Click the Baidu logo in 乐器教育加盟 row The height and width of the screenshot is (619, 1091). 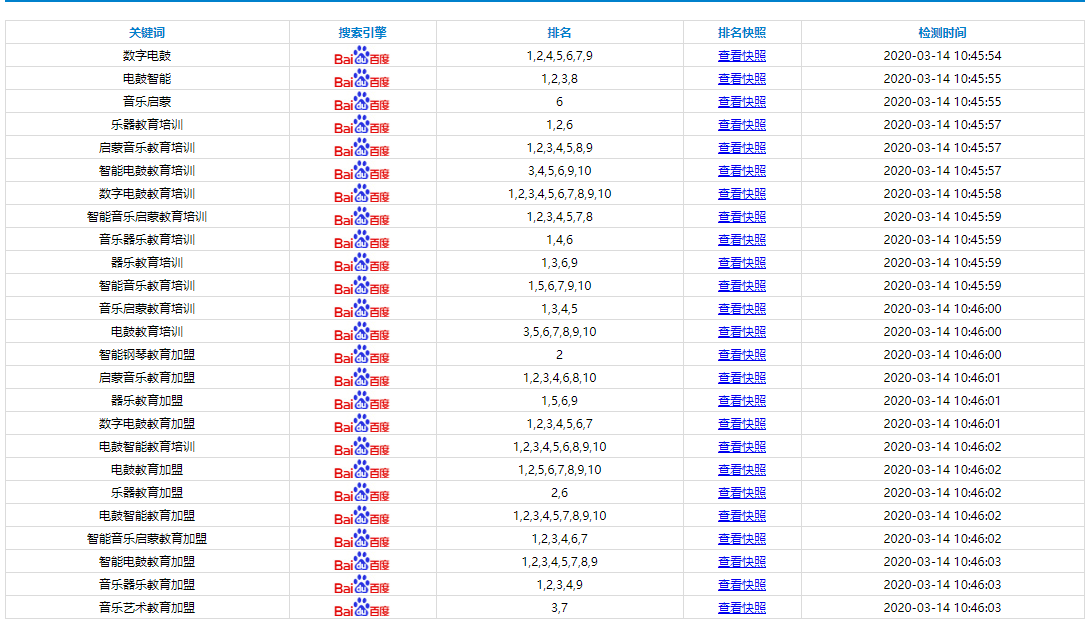362,492
